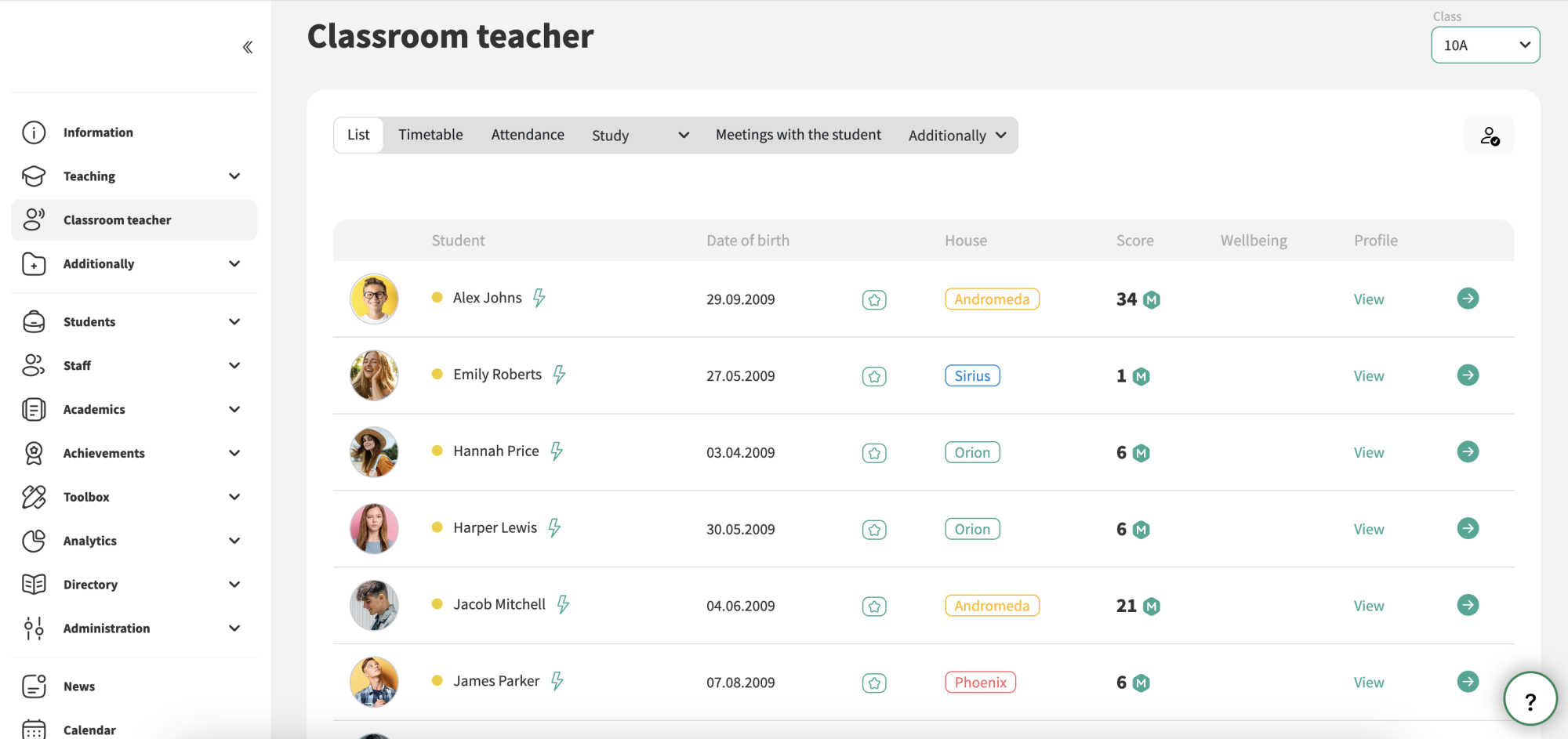This screenshot has width=1568, height=739.
Task: Click the arrow button in Emily Roberts row
Action: [x=1468, y=375]
